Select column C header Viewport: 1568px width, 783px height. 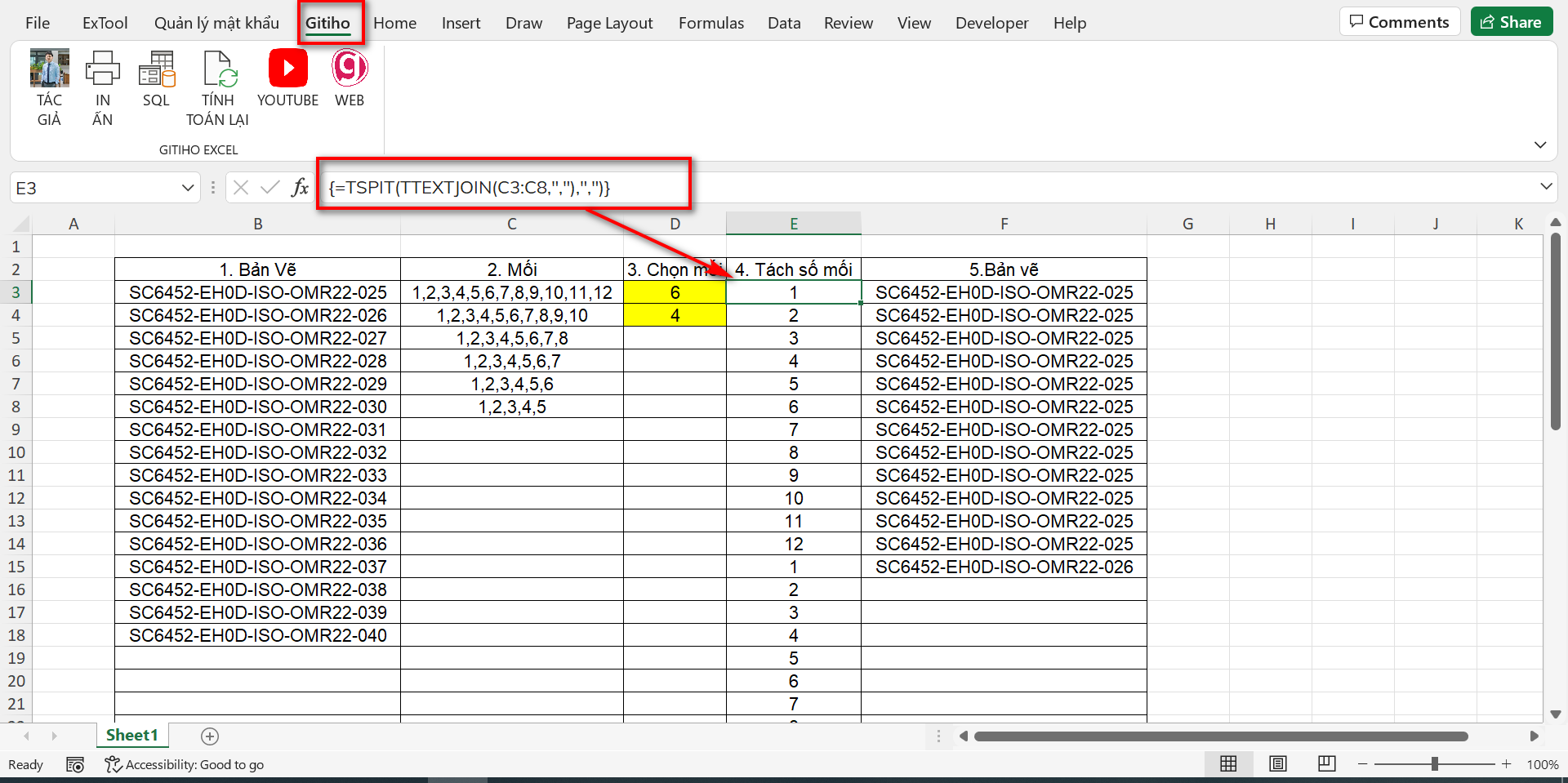[x=512, y=224]
